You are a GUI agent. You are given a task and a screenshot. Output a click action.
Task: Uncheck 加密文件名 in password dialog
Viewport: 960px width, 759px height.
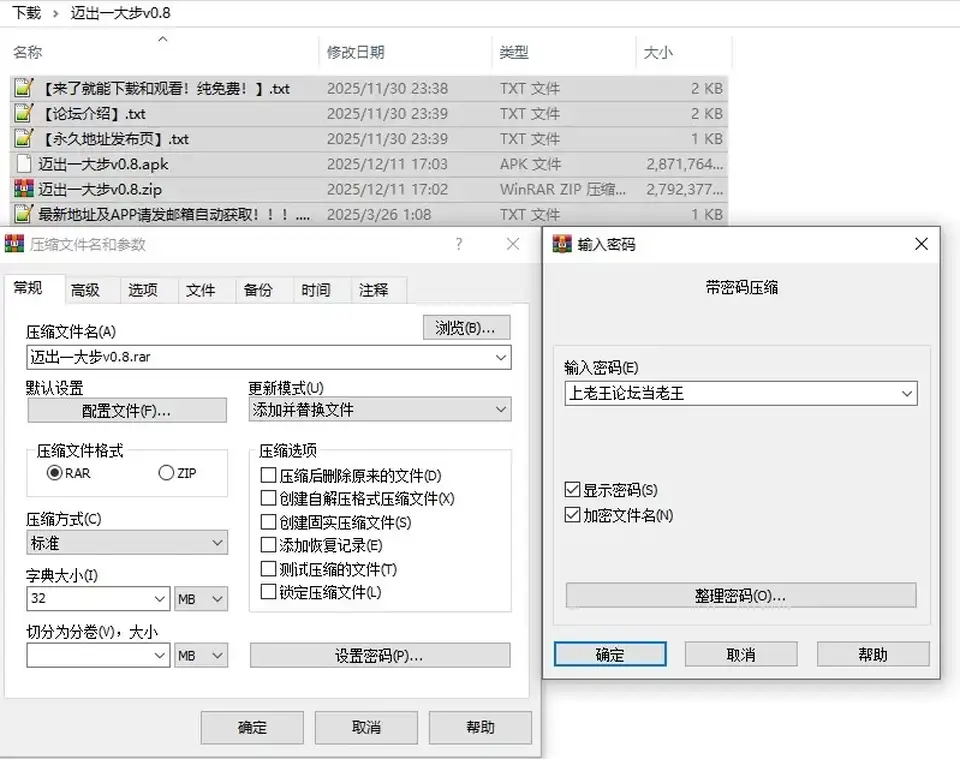pos(572,515)
